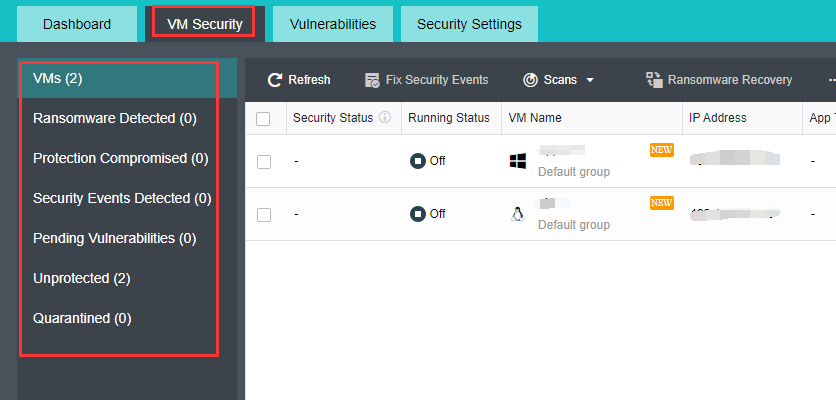Click the NEW badge on the first VM
This screenshot has height=400, width=836.
[661, 150]
